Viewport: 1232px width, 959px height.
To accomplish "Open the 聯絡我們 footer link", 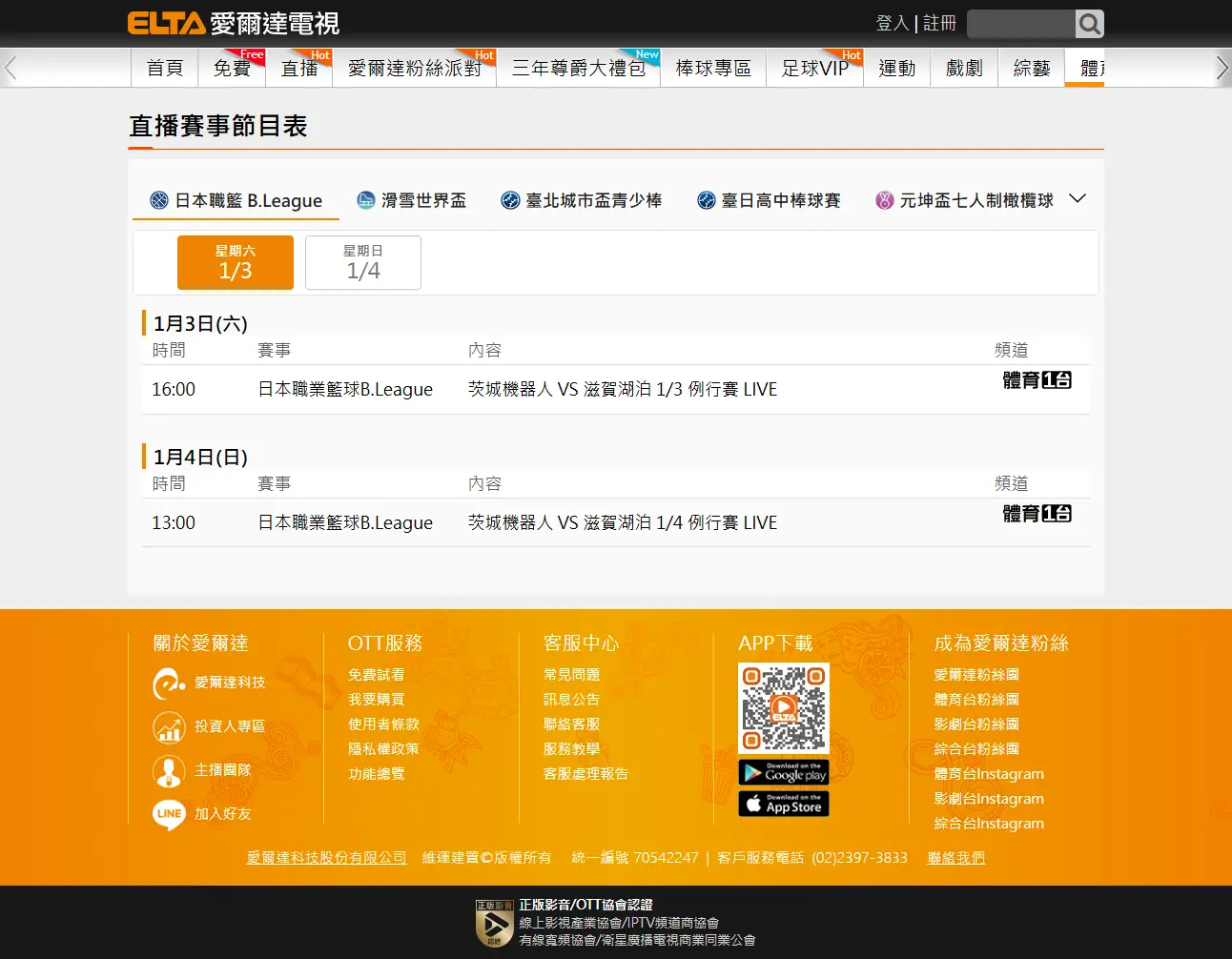I will 955,858.
